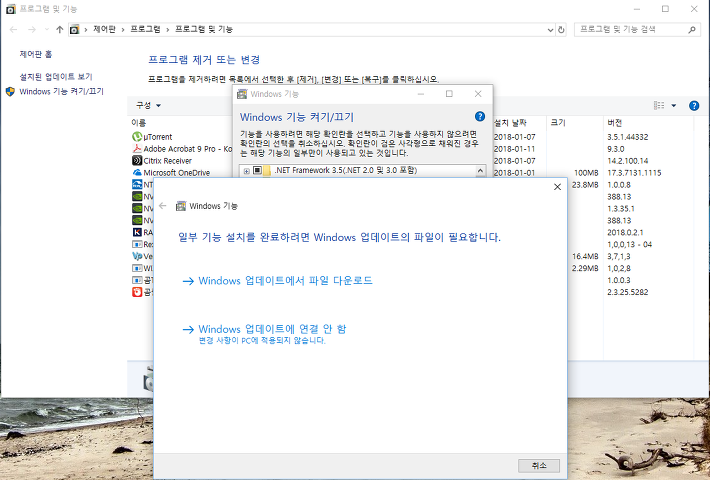Click the NVIDIA icon next to version 1.3.35.1
Screen dimensions: 710x480
[x=137, y=208]
